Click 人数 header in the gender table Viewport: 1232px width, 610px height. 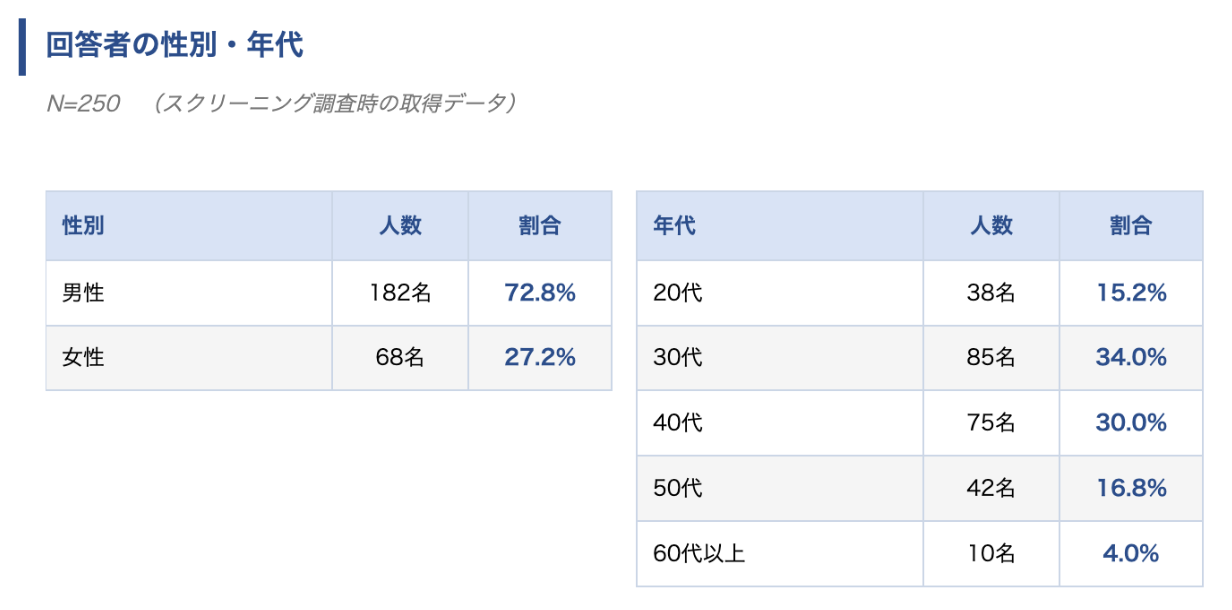(x=400, y=226)
